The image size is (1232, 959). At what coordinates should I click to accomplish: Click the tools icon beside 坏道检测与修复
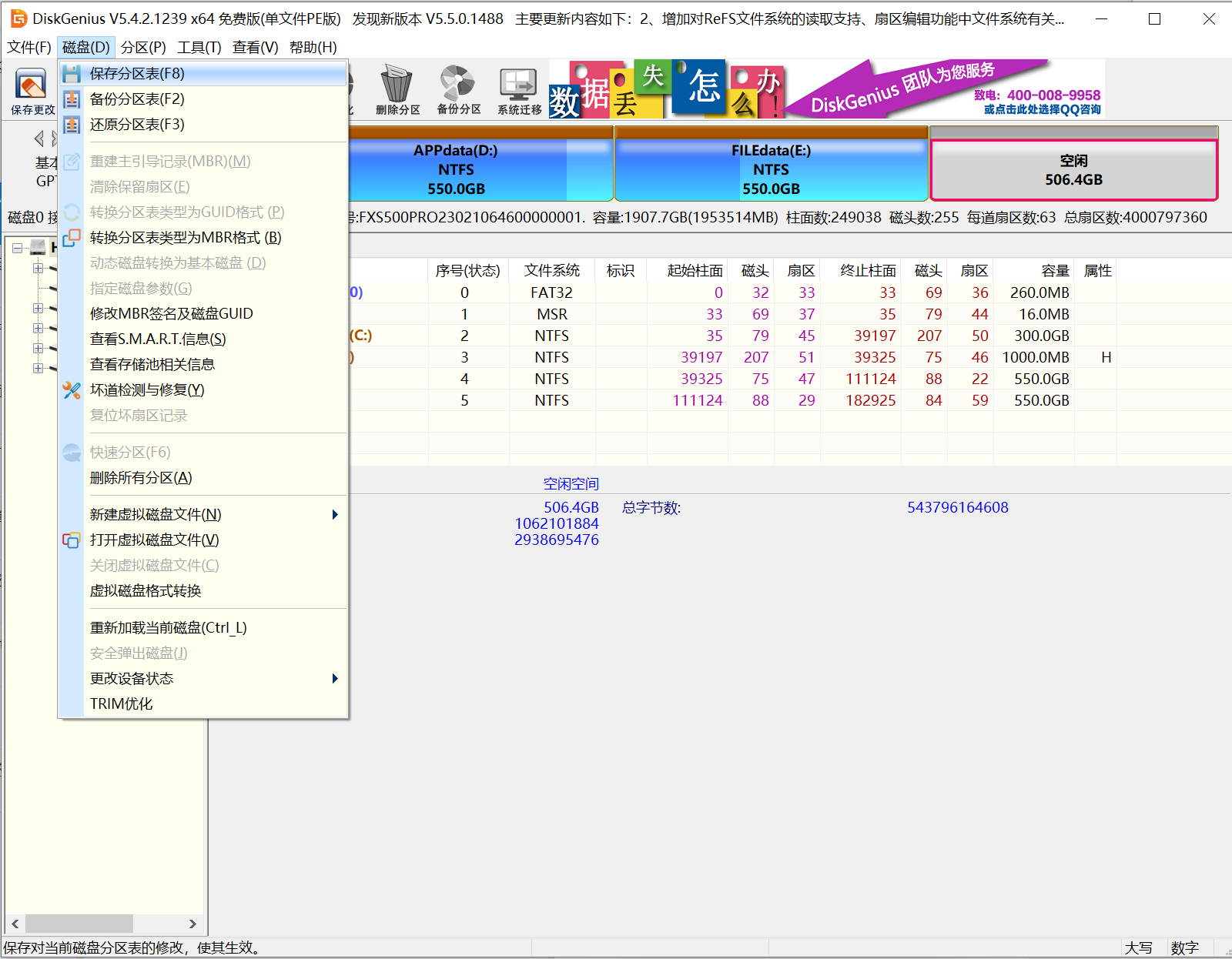pos(72,390)
